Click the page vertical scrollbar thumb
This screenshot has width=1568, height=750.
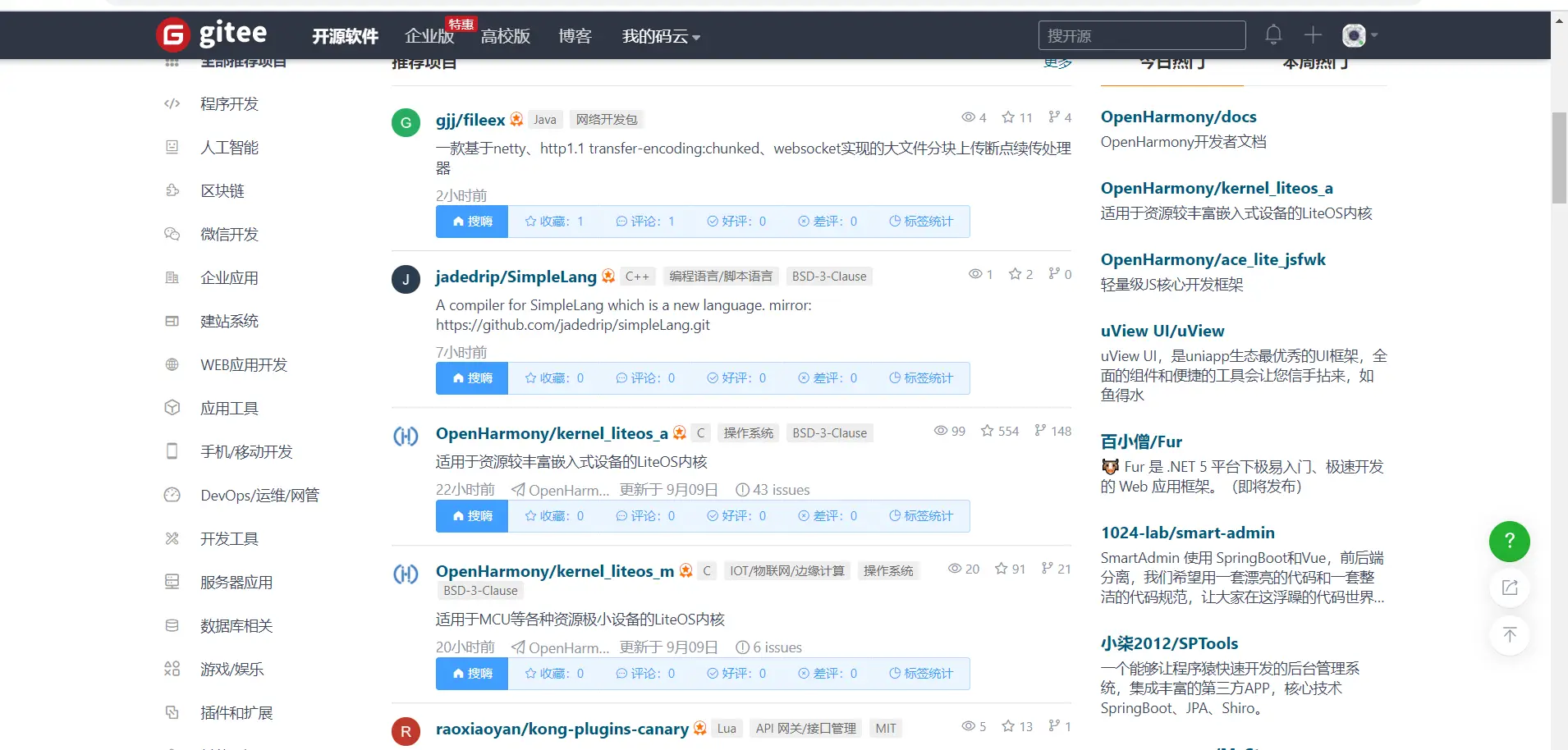tap(1559, 158)
